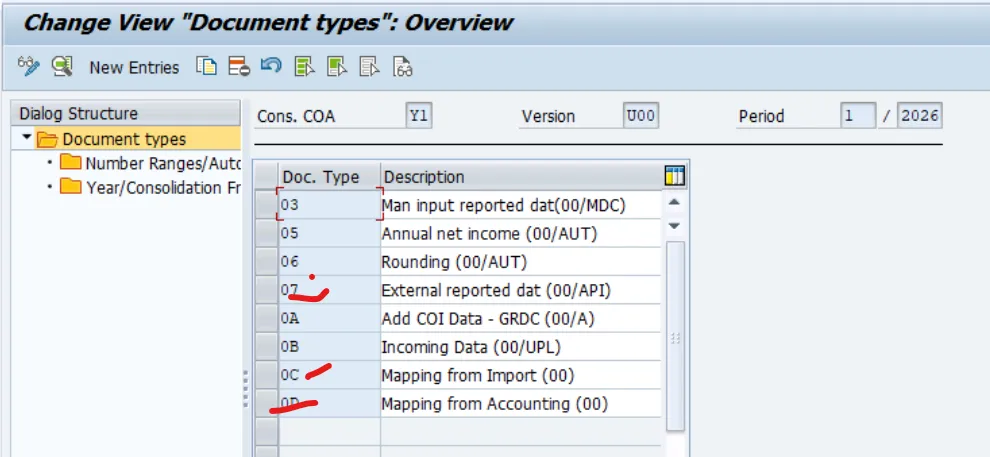Click the Display/Change toggle pencil icon
The width and height of the screenshot is (990, 457).
point(29,67)
